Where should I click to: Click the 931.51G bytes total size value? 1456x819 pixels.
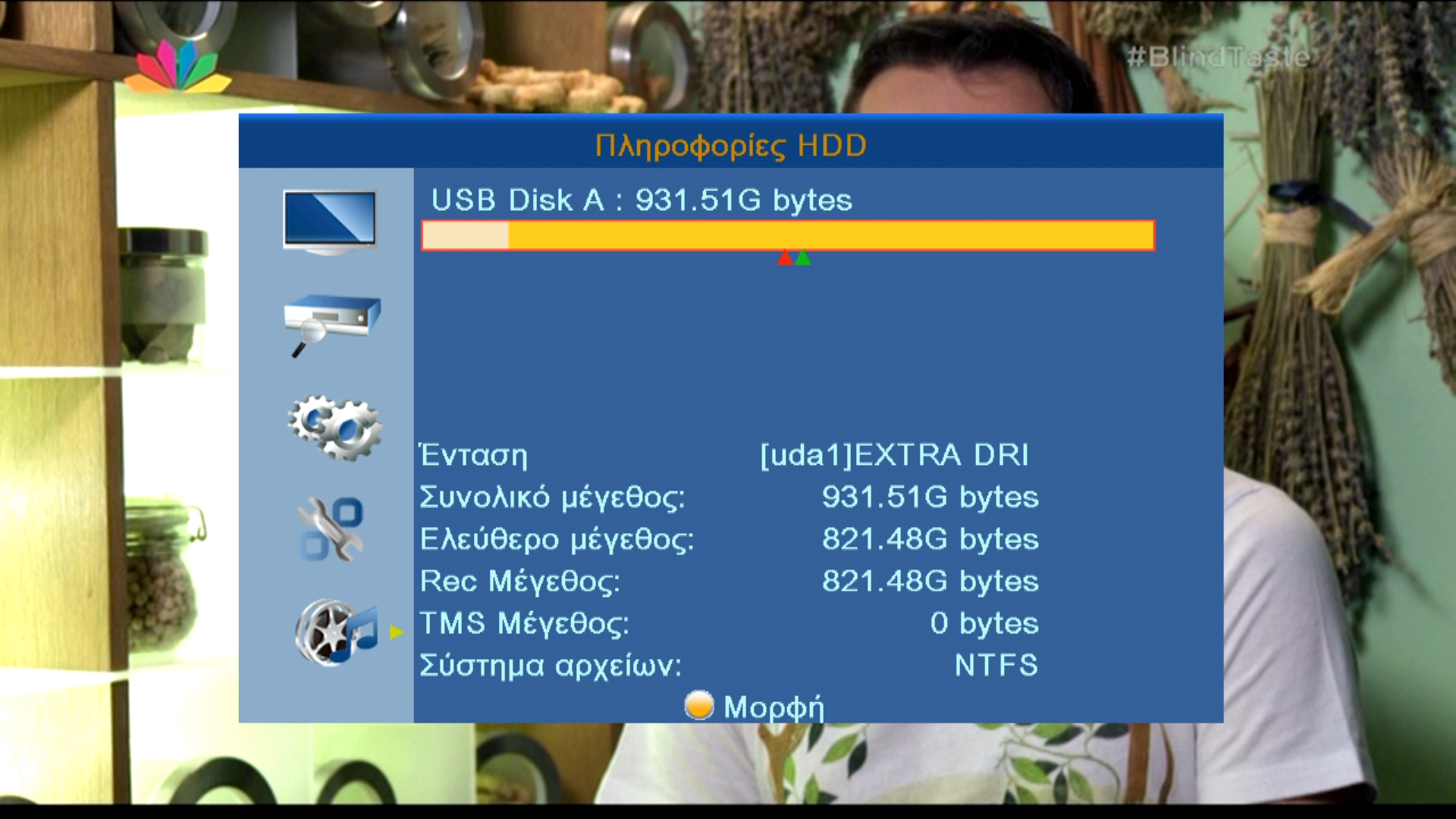point(930,497)
